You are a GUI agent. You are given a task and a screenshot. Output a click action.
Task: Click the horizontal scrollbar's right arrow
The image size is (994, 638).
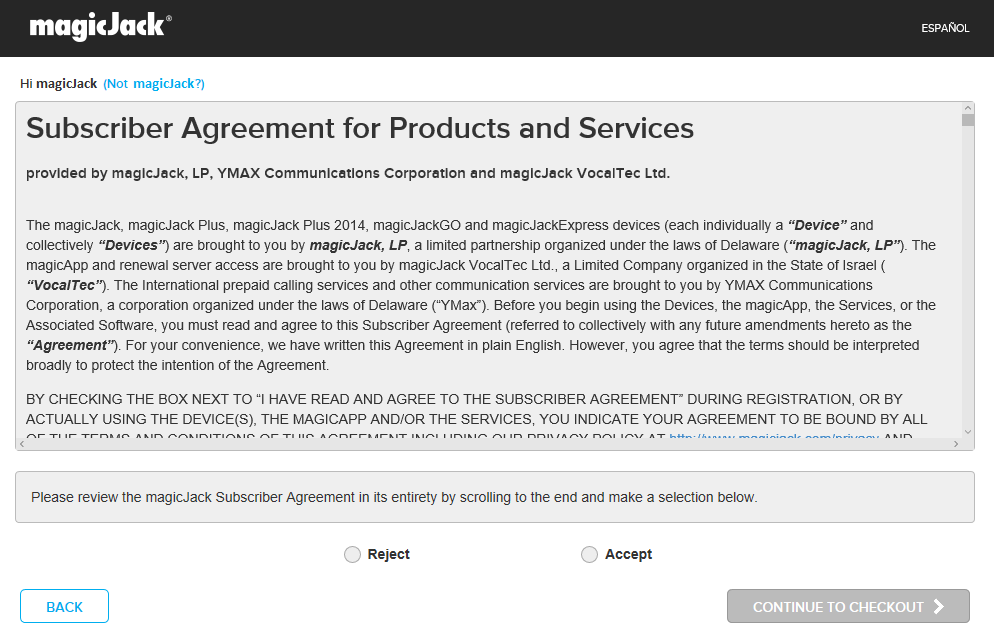955,443
